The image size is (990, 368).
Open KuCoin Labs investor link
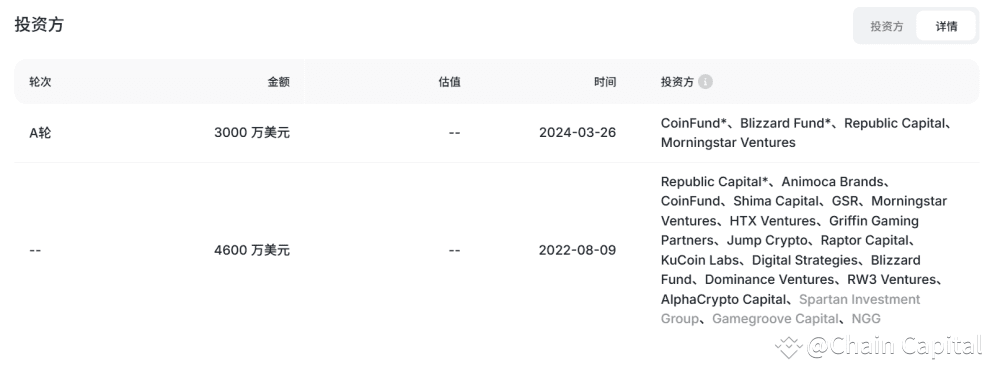pyautogui.click(x=700, y=260)
